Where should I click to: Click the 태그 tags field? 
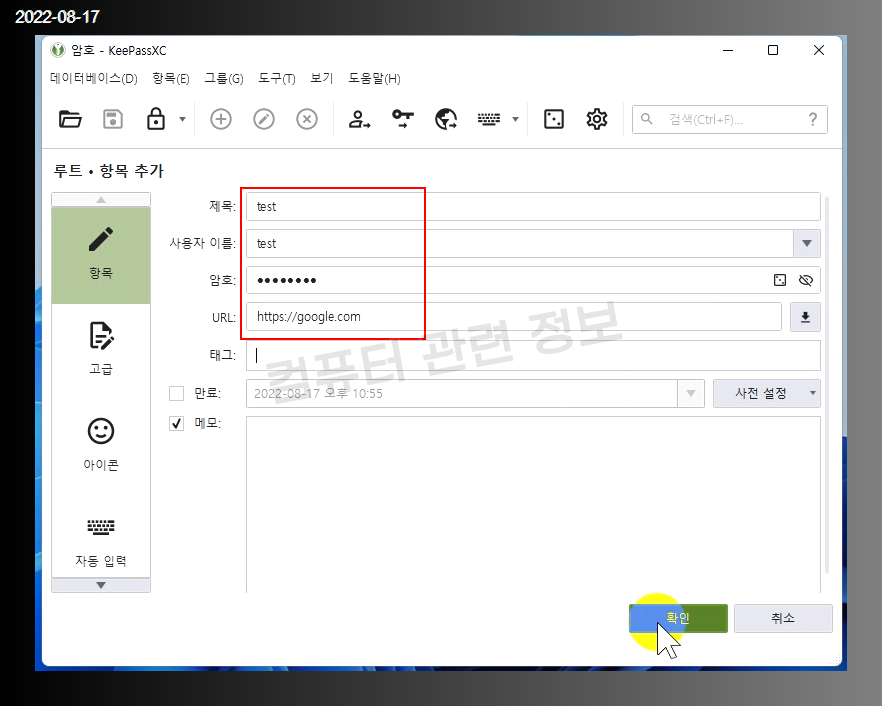533,356
